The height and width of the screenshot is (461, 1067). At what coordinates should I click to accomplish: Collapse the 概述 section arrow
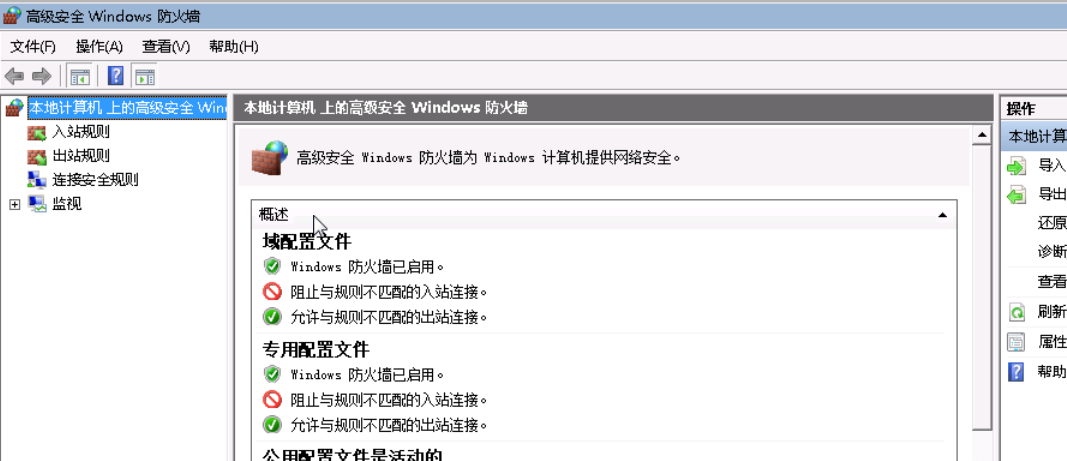[942, 215]
